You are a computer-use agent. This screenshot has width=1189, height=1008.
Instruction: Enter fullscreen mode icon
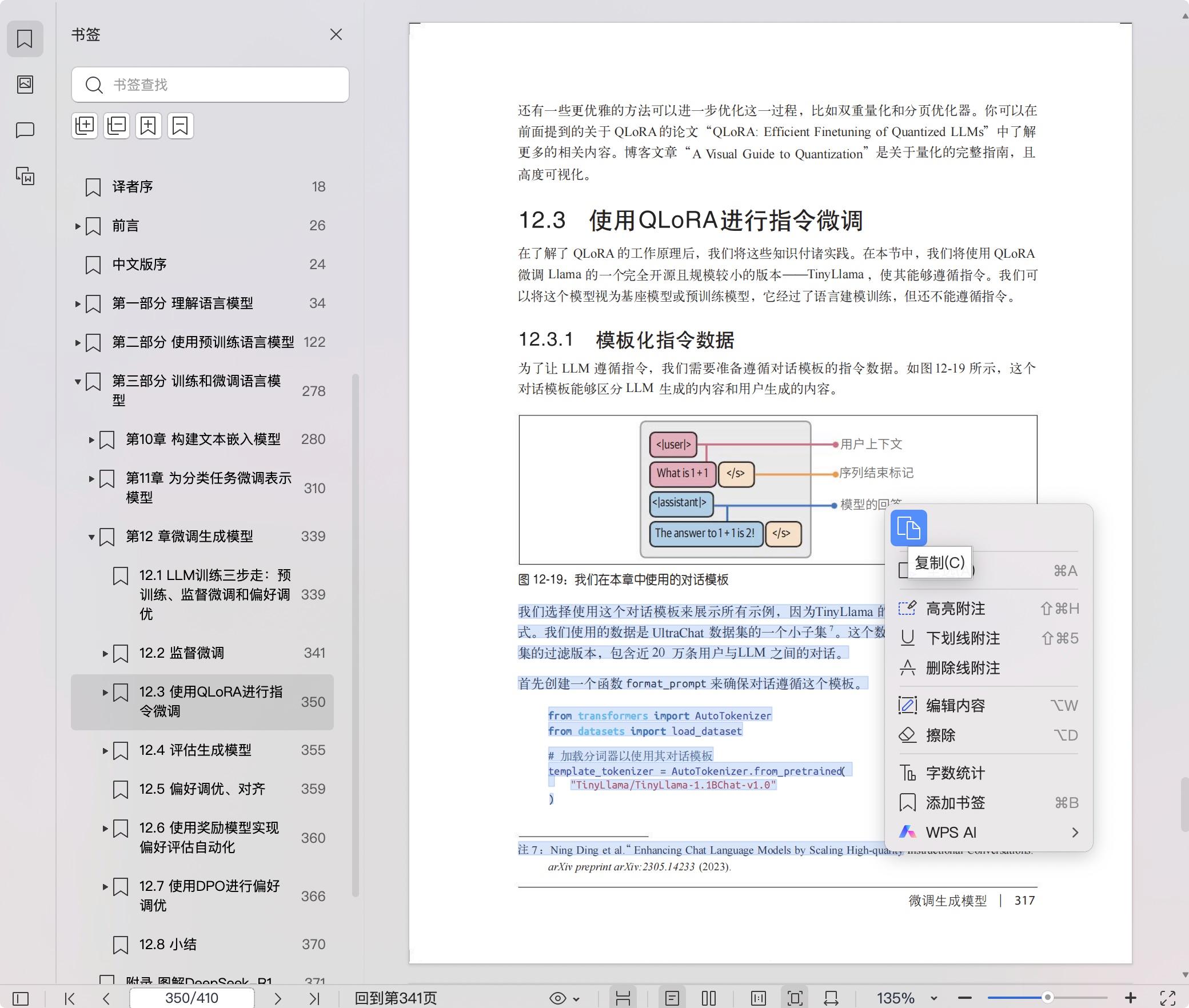tap(1167, 998)
